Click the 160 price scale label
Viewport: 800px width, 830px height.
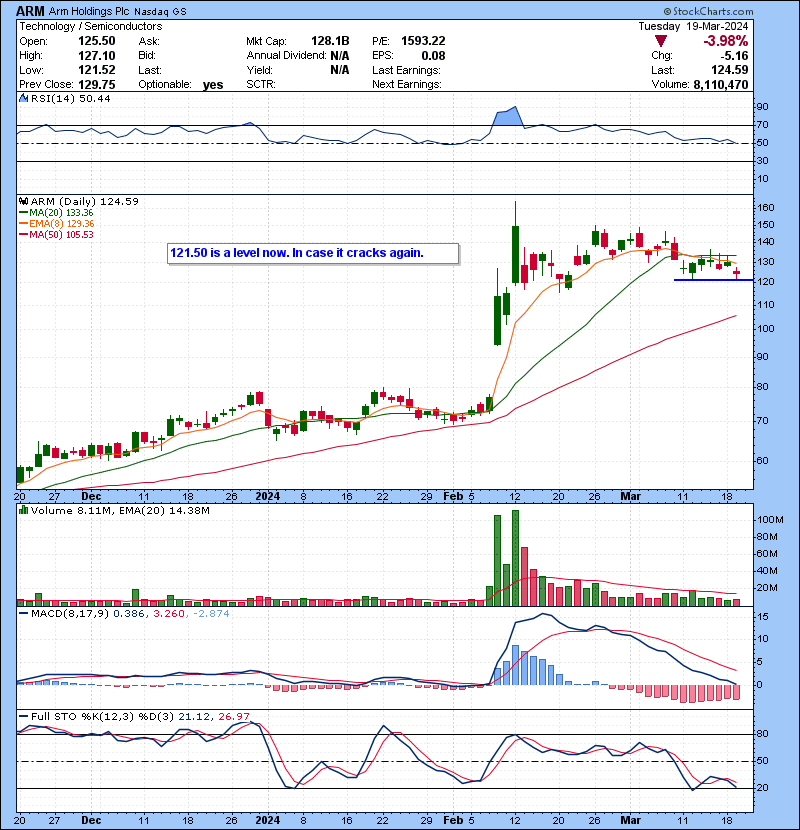[766, 208]
